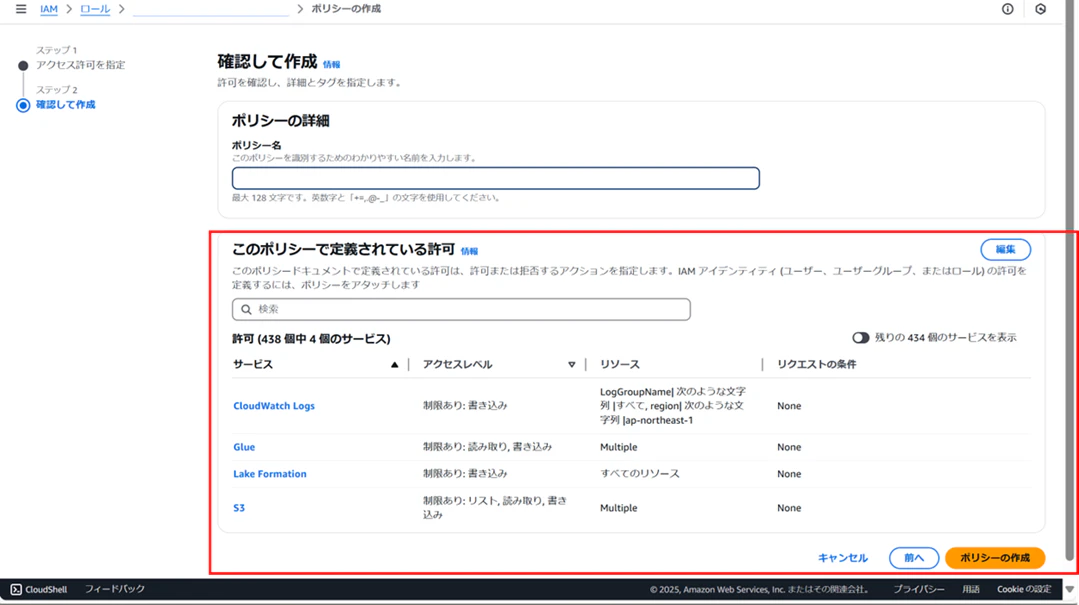Open the S3 service link

[x=239, y=508]
